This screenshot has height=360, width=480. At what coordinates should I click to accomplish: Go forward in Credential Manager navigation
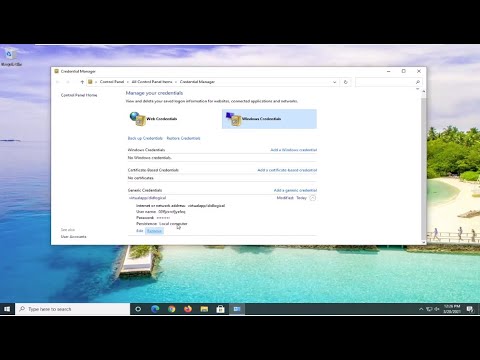68,82
